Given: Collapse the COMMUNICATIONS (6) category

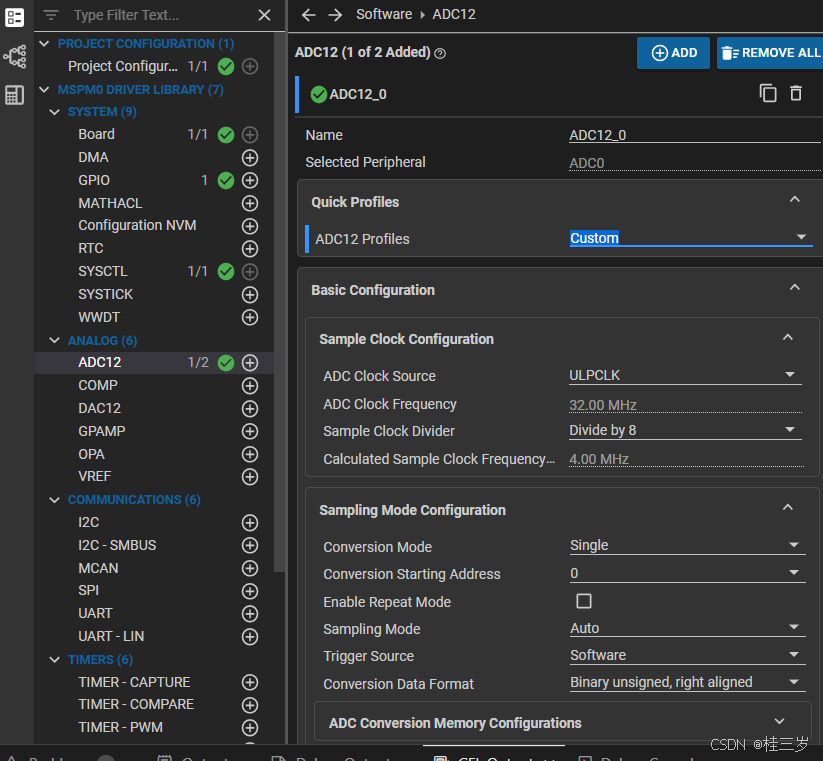Looking at the screenshot, I should pos(55,500).
